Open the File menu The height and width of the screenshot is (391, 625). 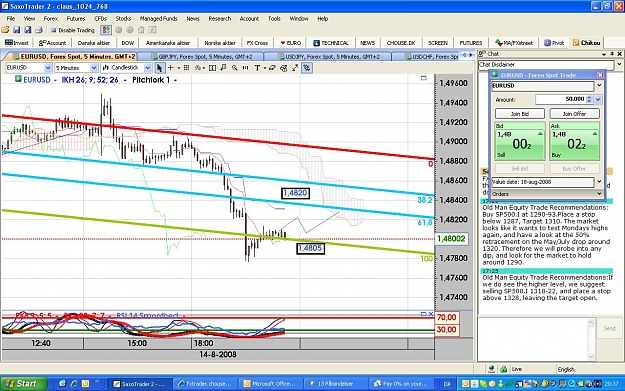pos(11,18)
